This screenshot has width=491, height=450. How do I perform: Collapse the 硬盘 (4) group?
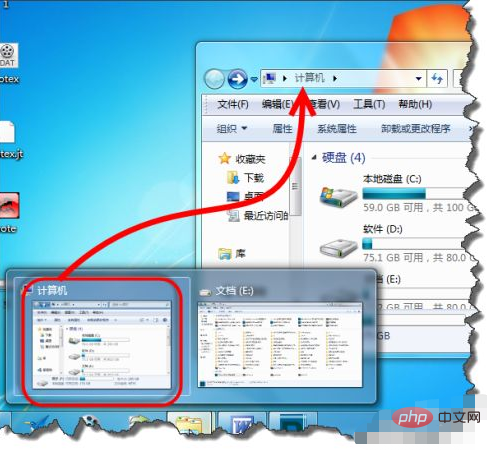coord(314,157)
